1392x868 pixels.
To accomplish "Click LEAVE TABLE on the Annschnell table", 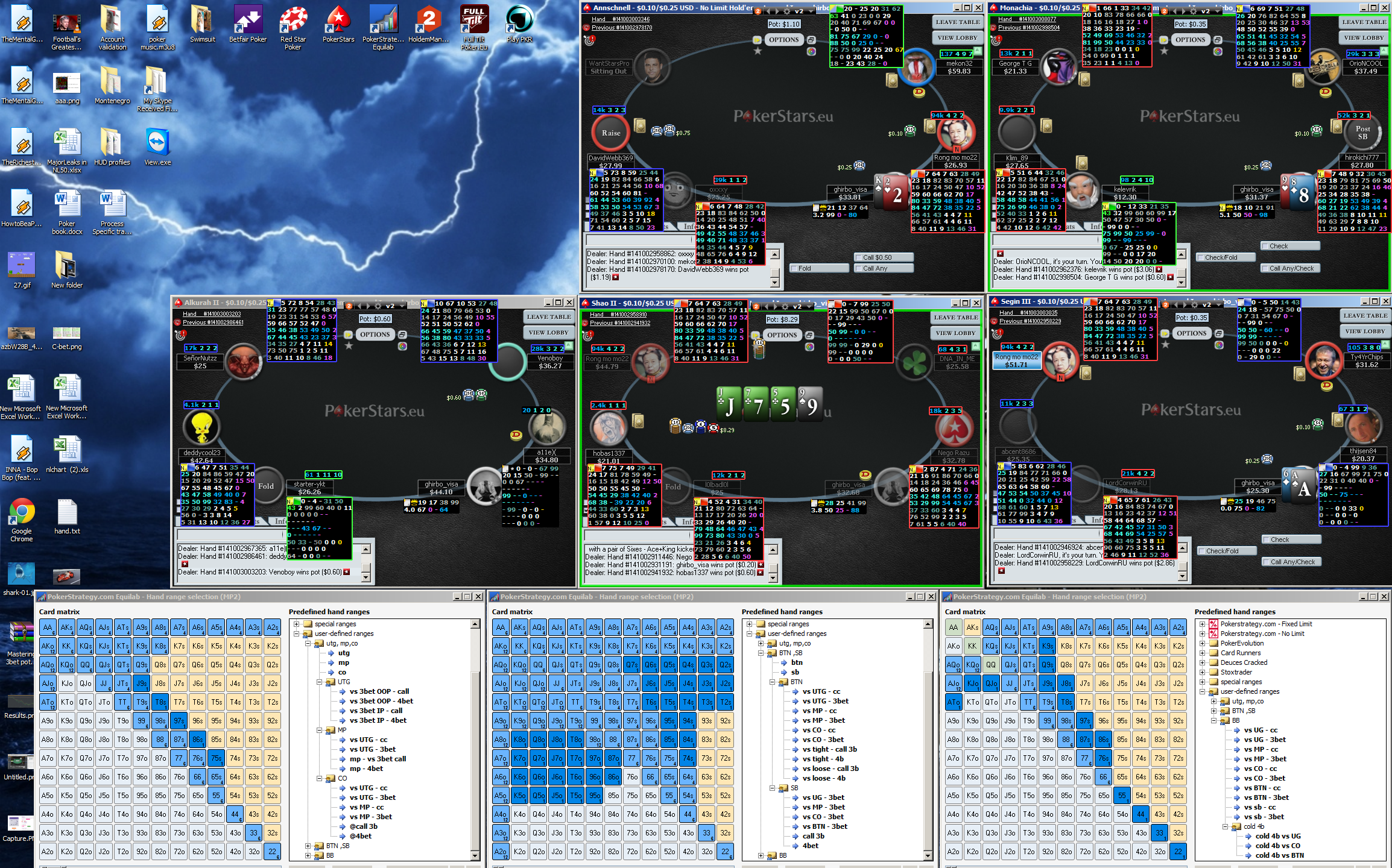I will [x=958, y=22].
